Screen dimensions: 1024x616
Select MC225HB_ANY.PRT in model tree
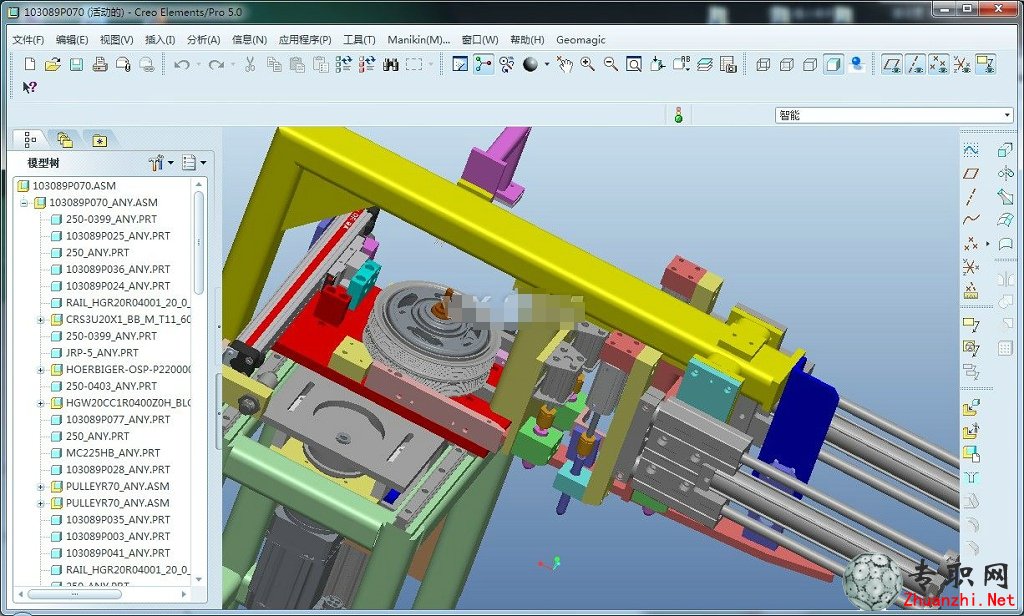(113, 453)
